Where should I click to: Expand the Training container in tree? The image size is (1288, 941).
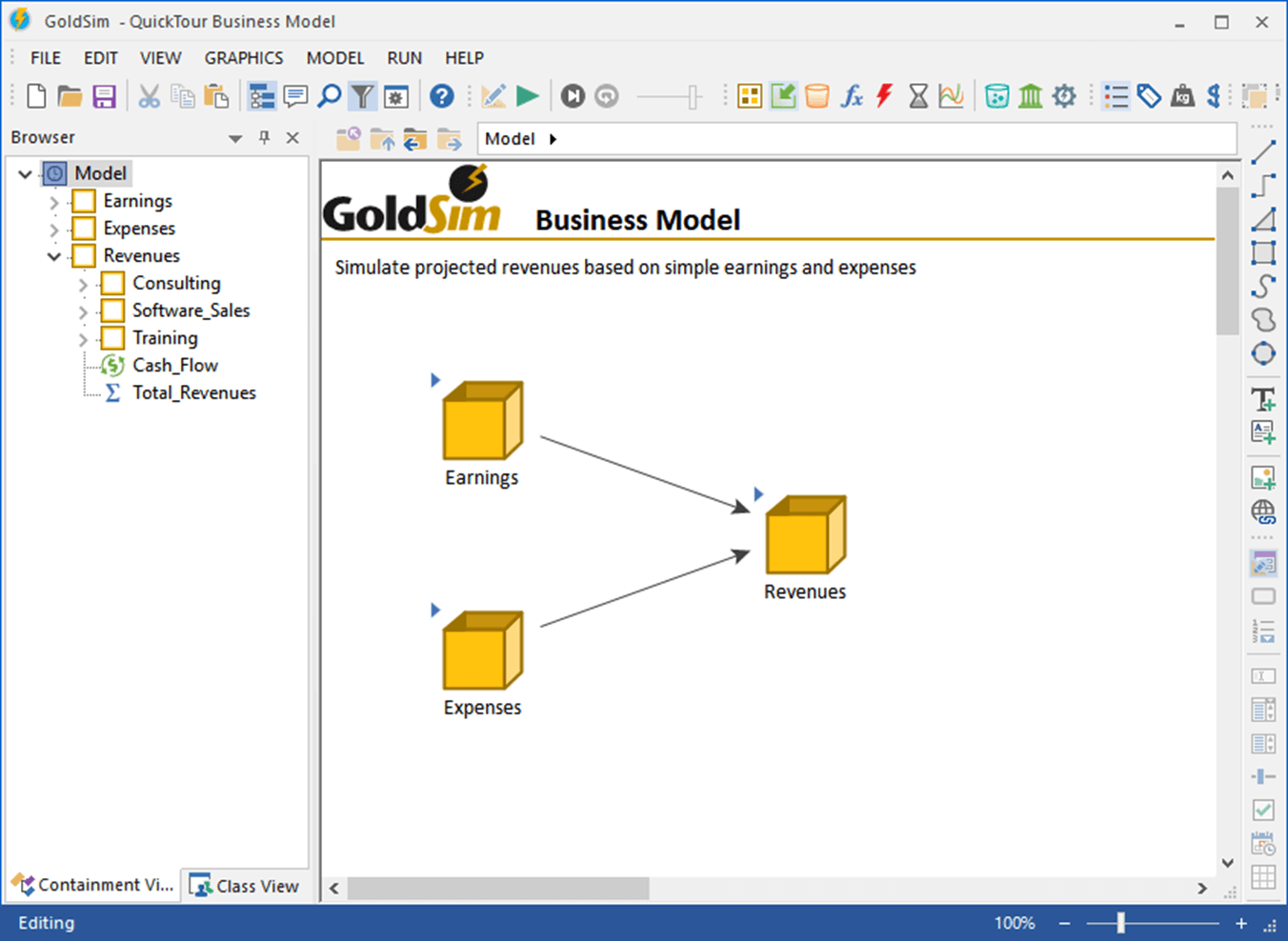click(x=83, y=339)
